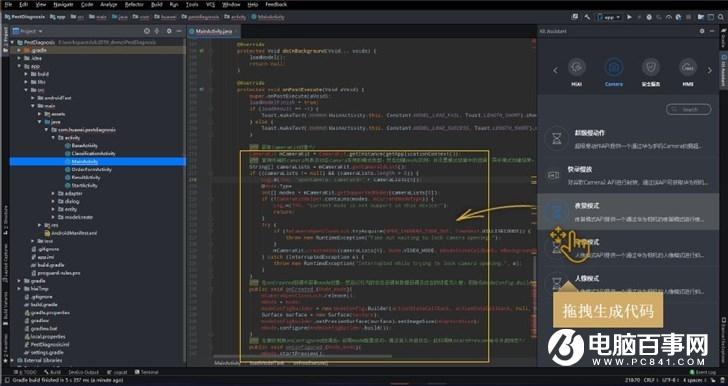Click PestDiagnosis in the breadcrumb bar
This screenshot has height=386, width=728.
pyautogui.click(x=25, y=17)
